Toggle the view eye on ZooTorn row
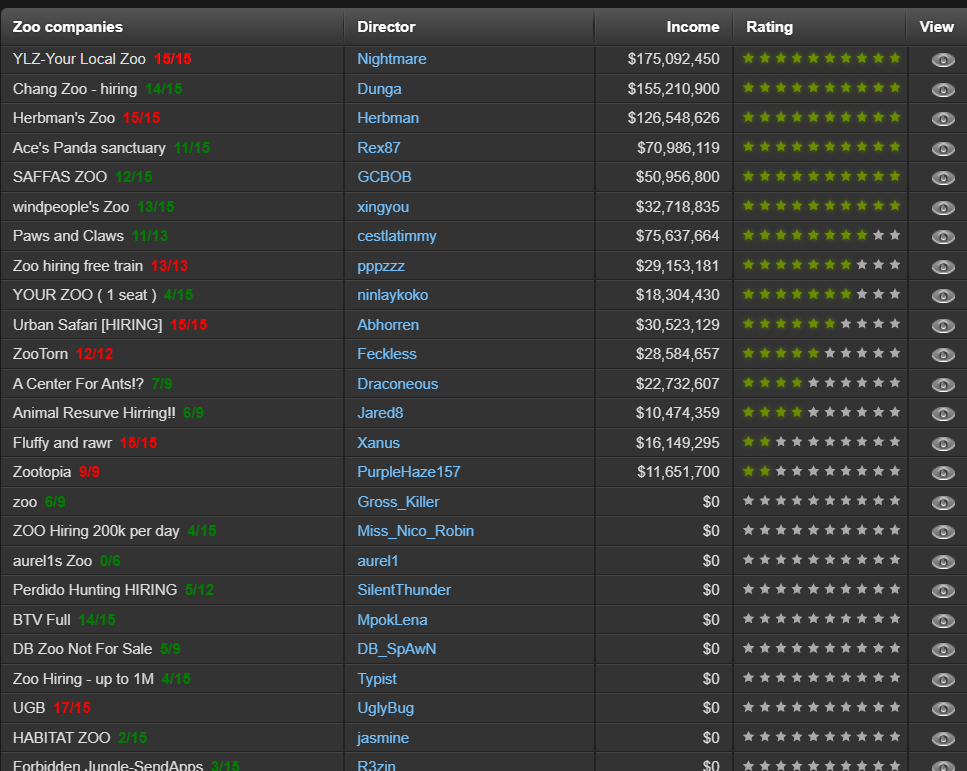Viewport: 967px width, 771px height. [942, 354]
